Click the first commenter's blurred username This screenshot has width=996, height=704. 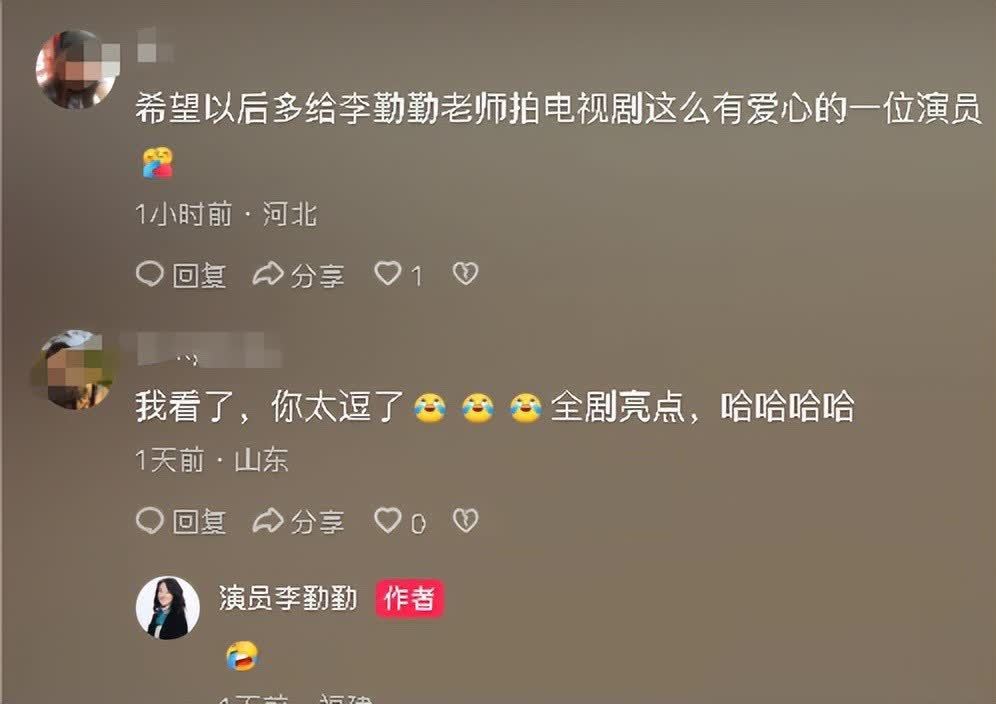click(155, 46)
